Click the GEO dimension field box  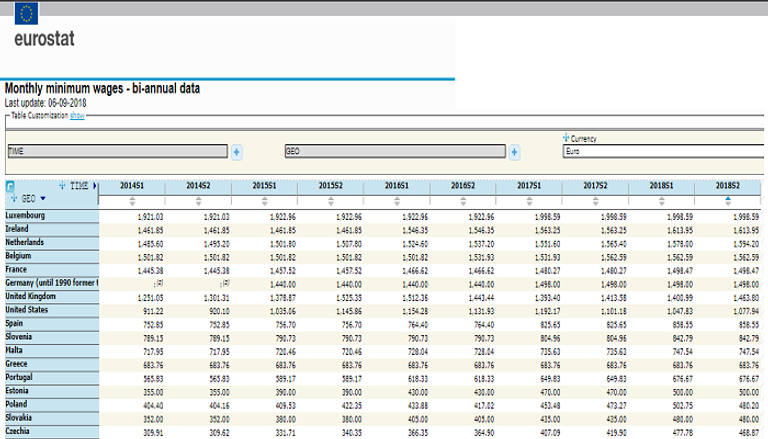[395, 152]
